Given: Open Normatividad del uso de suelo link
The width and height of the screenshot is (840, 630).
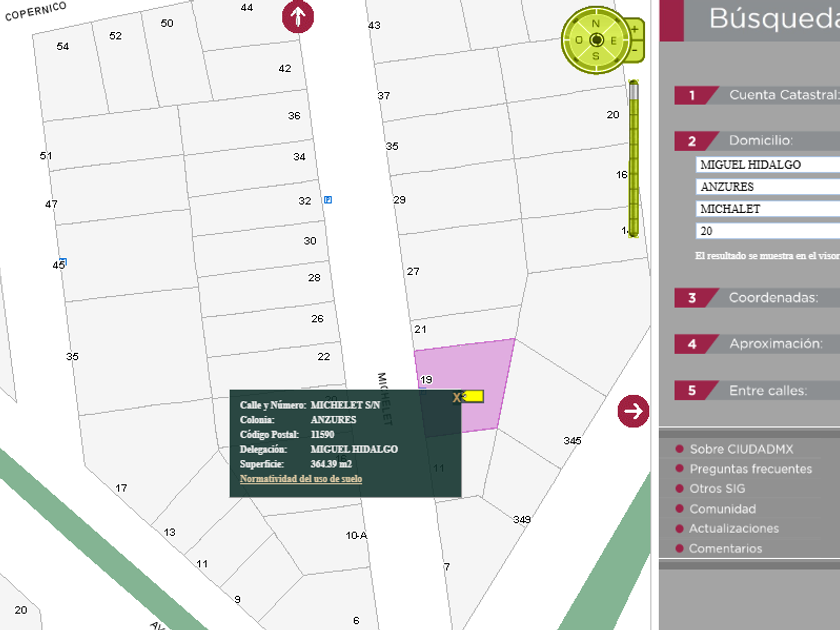Looking at the screenshot, I should (x=301, y=479).
